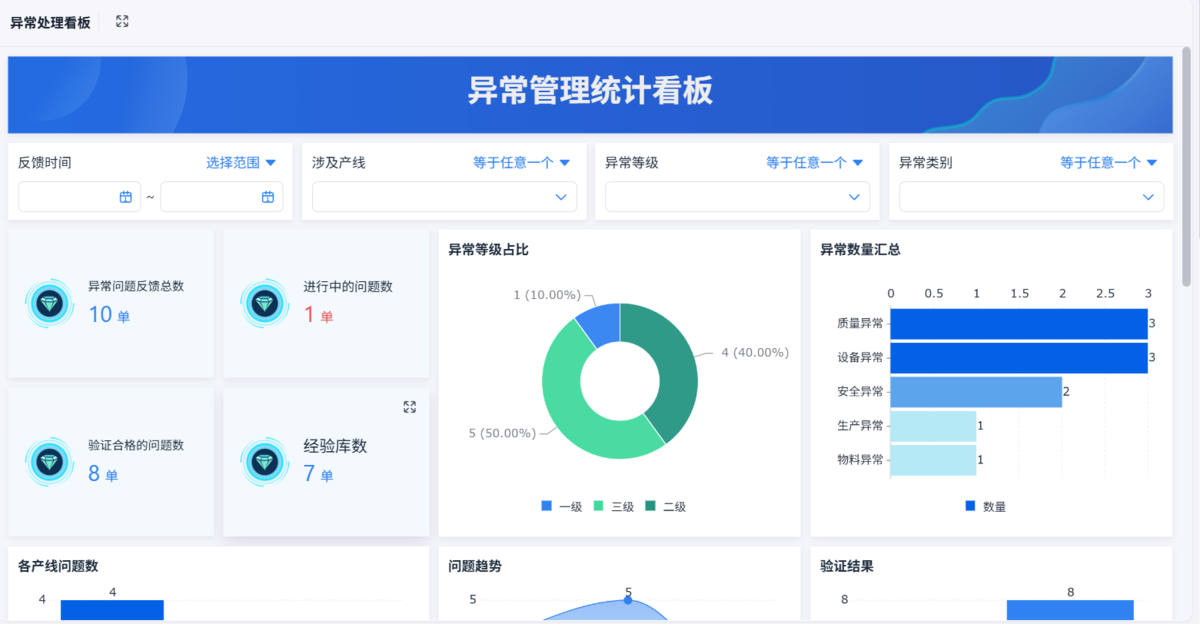Click fullscreen icon beside 异常处理看板 title
The image size is (1200, 624).
point(122,21)
